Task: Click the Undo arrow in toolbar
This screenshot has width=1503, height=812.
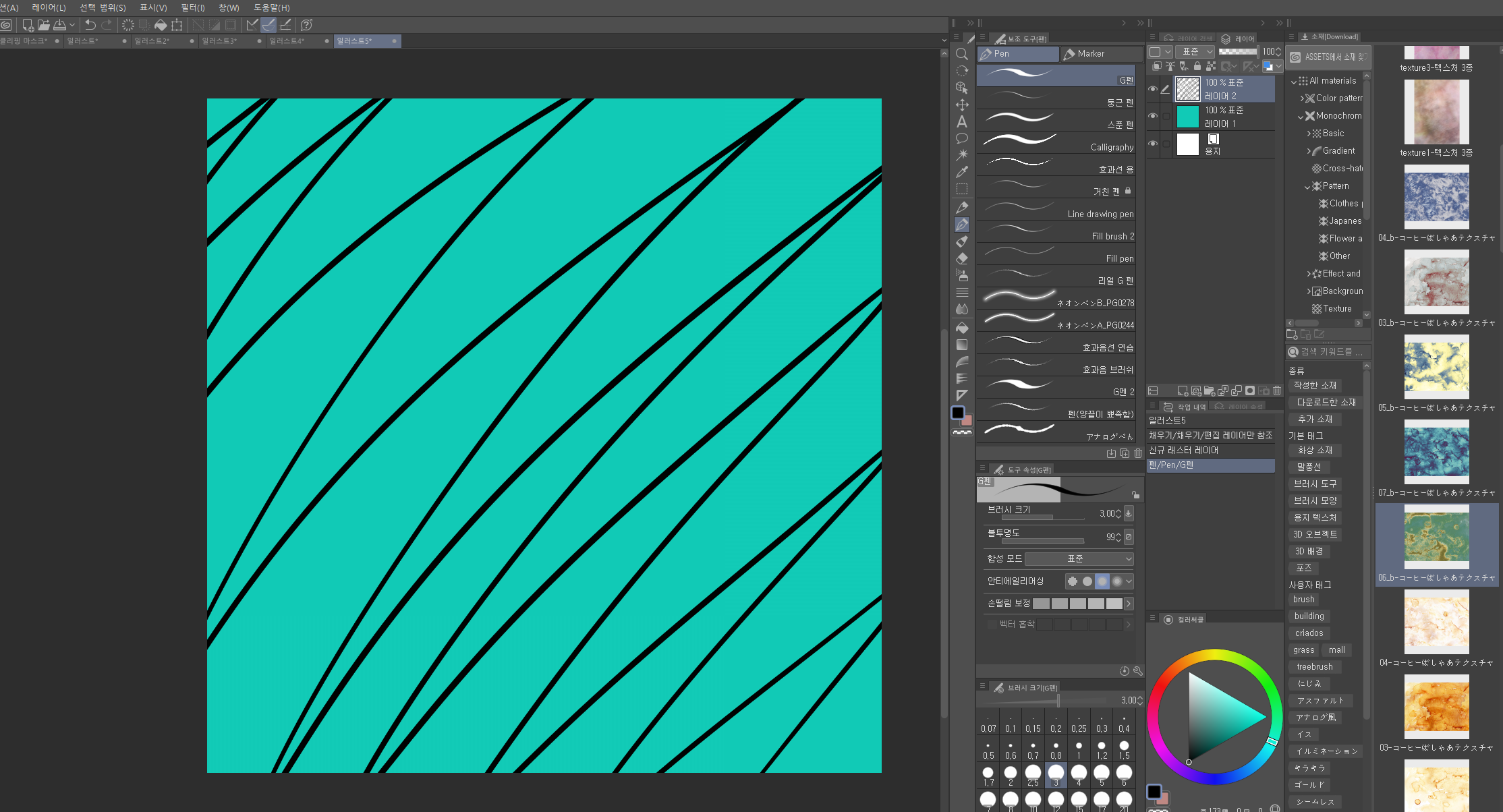Action: (90, 25)
